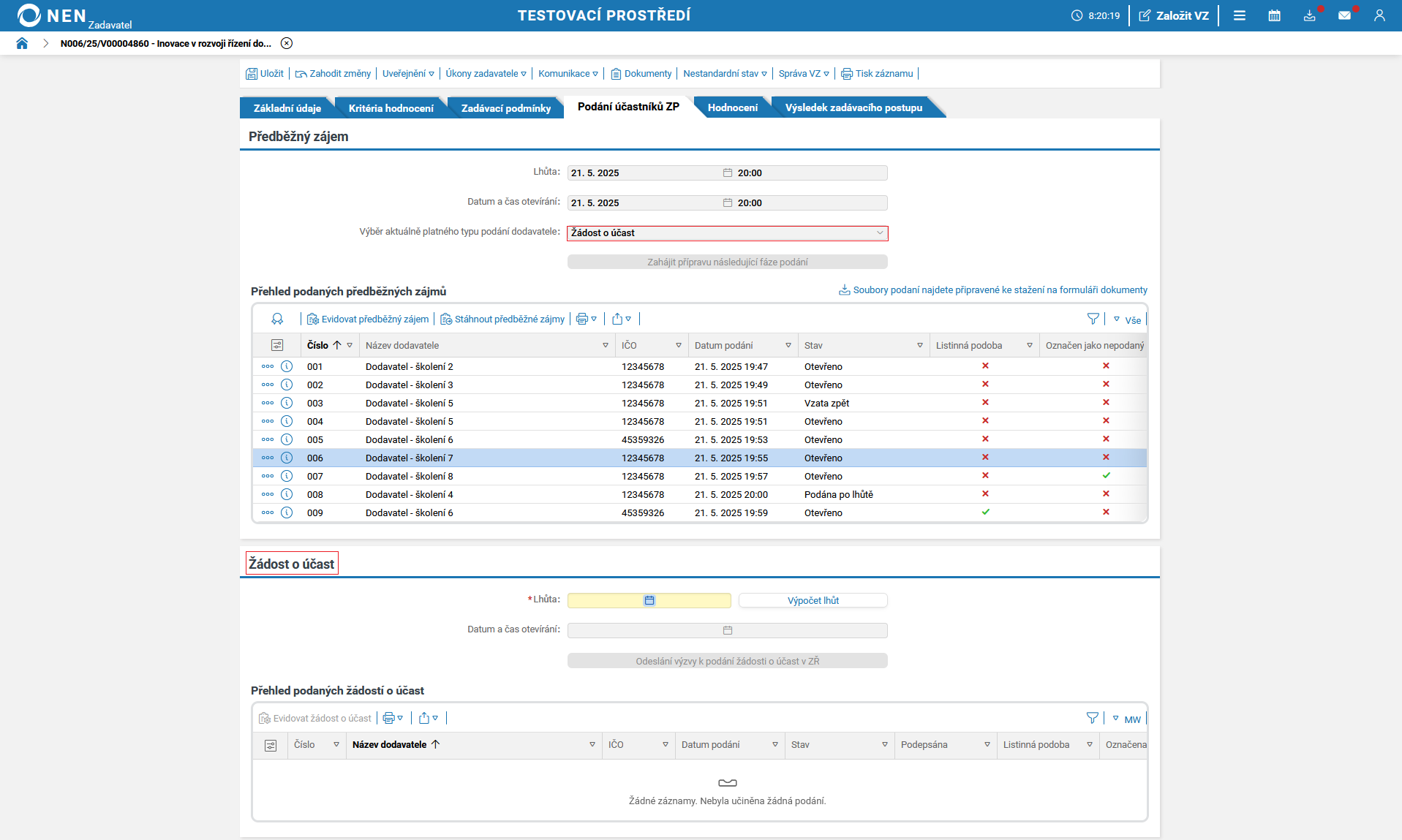
Task: Click Výpočet lhůt button
Action: click(813, 600)
